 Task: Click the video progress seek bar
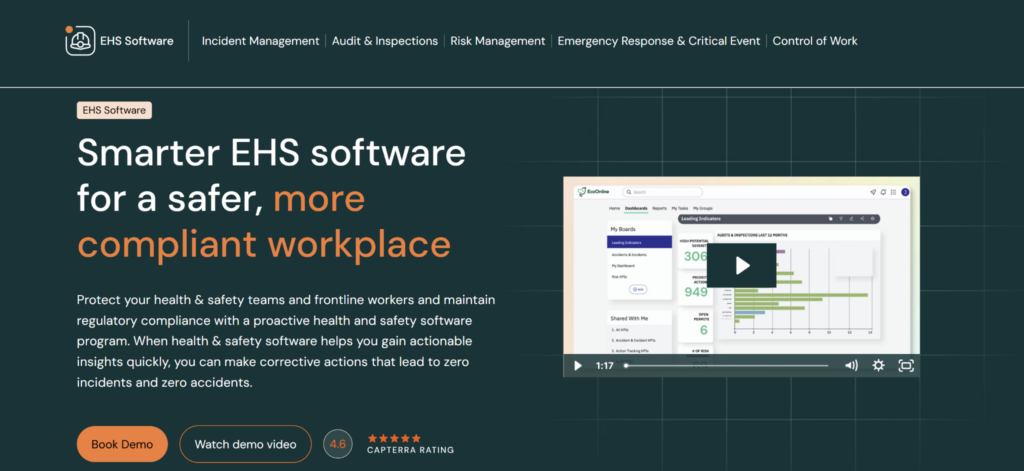click(726, 366)
